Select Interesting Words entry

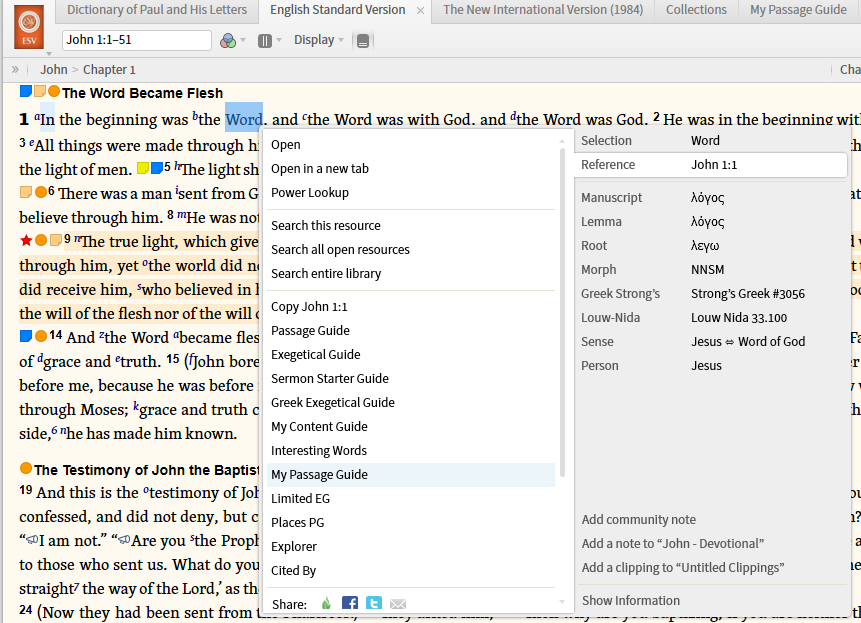click(x=411, y=451)
